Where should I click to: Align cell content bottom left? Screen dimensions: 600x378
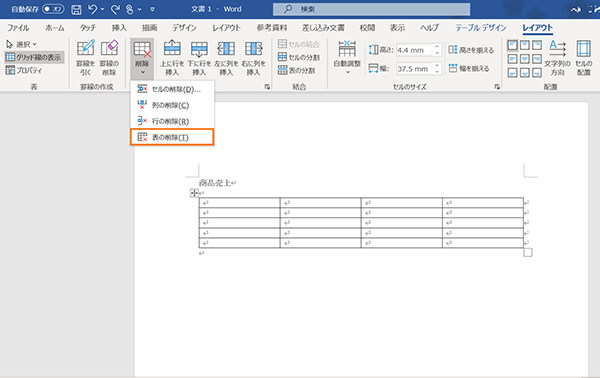[x=512, y=72]
